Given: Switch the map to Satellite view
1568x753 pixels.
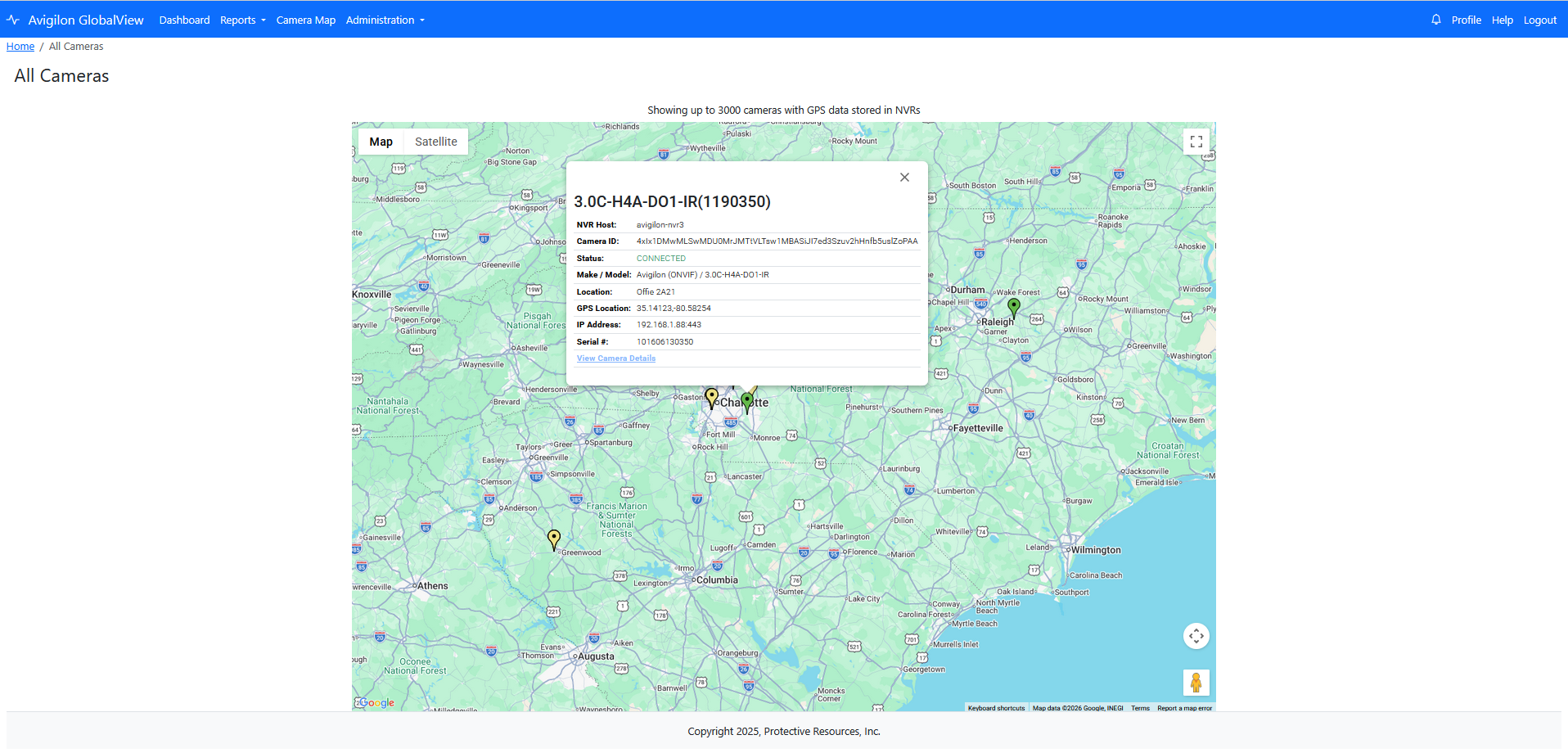Looking at the screenshot, I should 436,142.
